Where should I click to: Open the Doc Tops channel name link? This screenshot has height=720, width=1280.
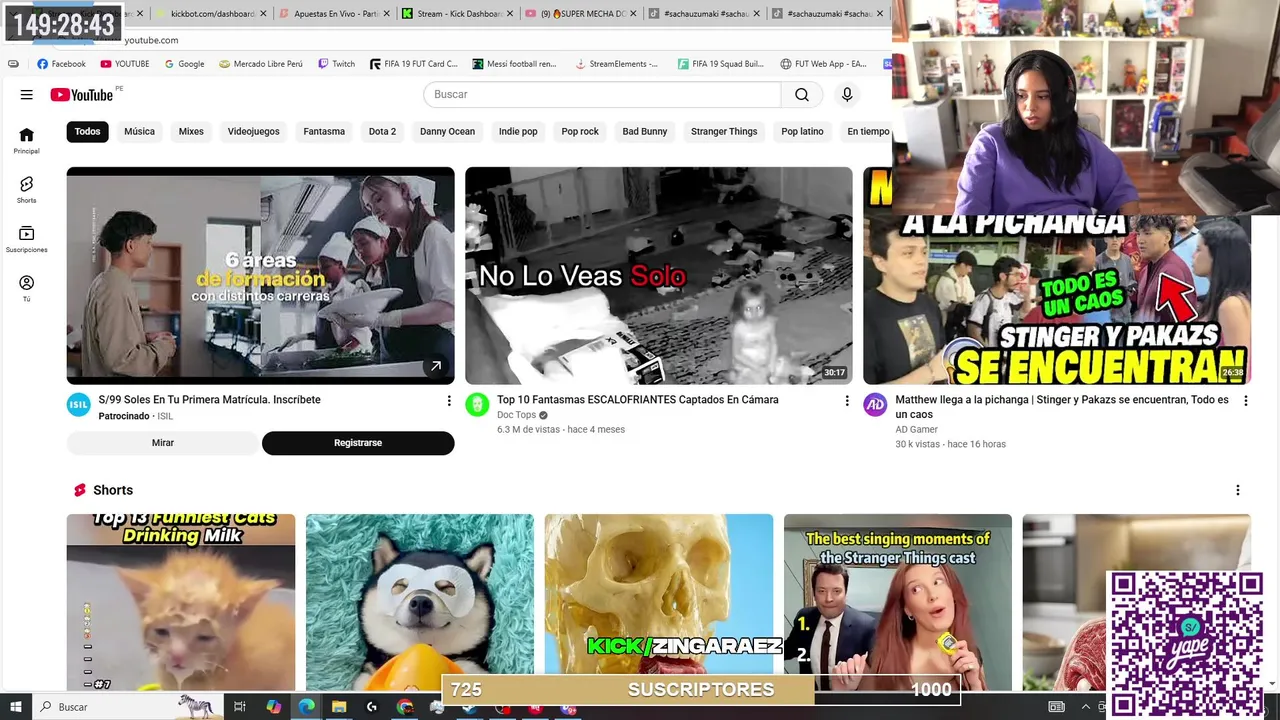pyautogui.click(x=516, y=415)
